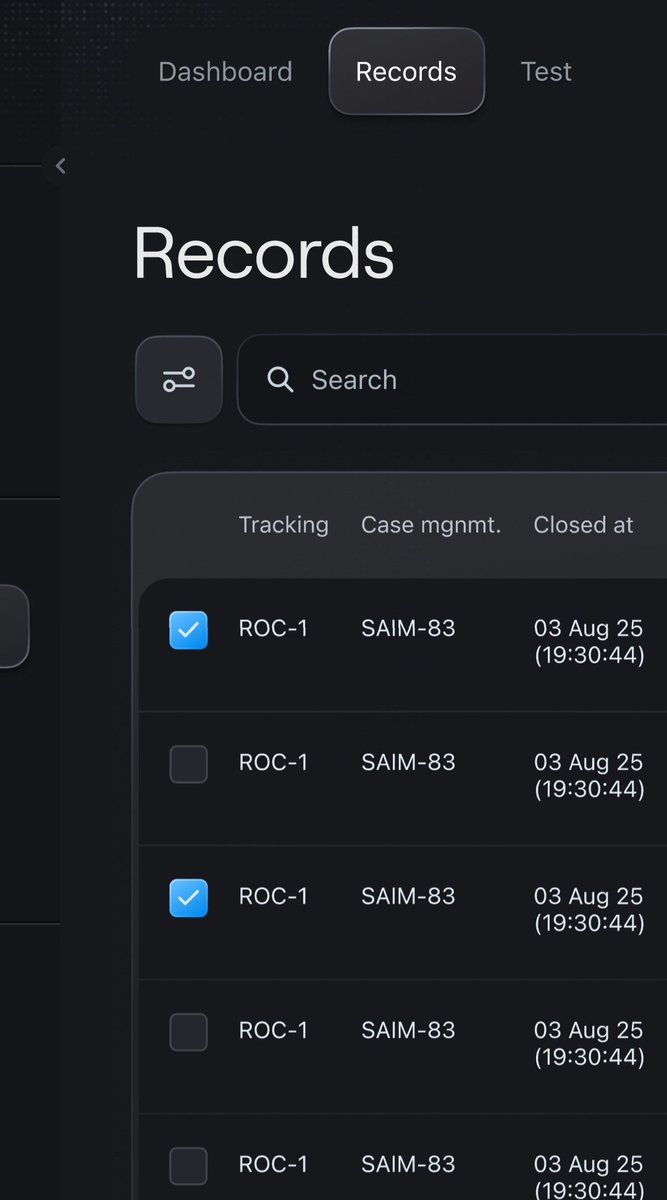
Task: Open the Test tab
Action: coord(546,72)
